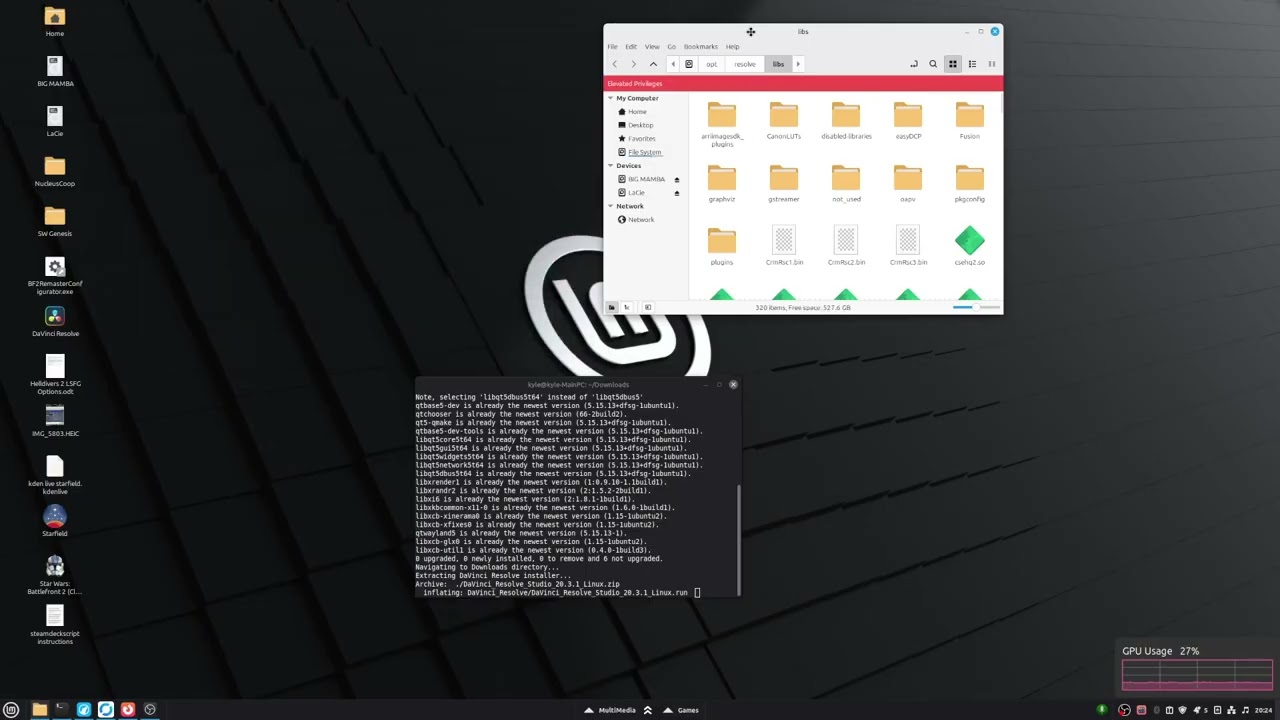The width and height of the screenshot is (1280, 720).
Task: Select CrmRsc2.bin file
Action: (846, 247)
